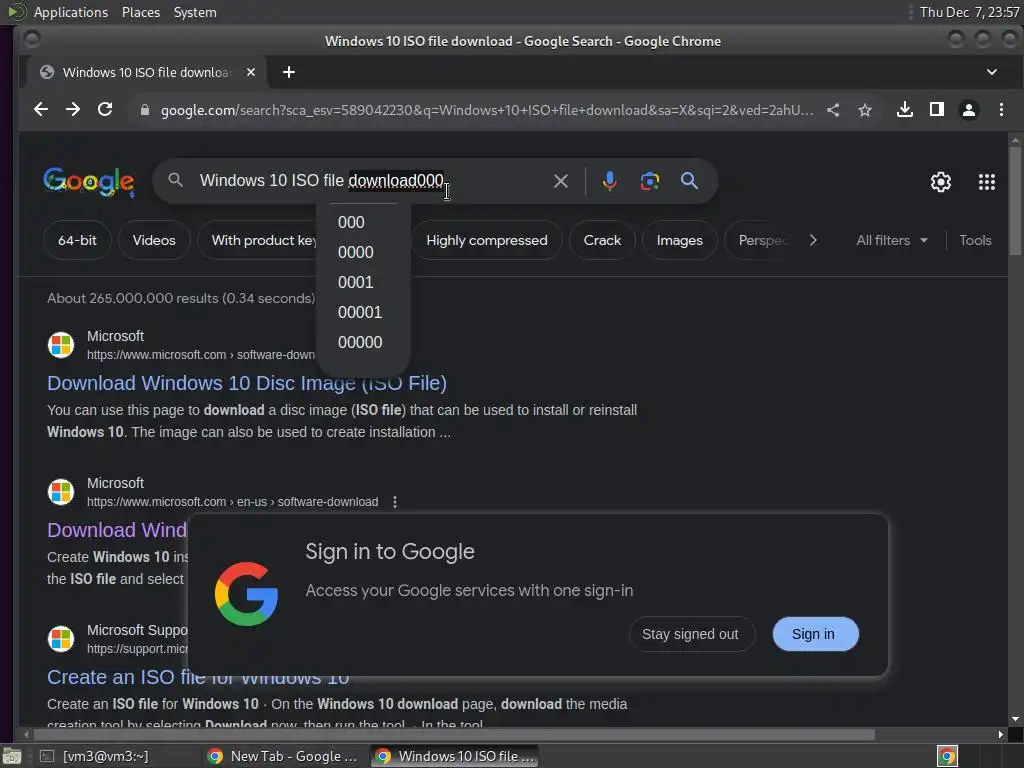Start voice search with microphone
The height and width of the screenshot is (768, 1024).
[x=609, y=181]
